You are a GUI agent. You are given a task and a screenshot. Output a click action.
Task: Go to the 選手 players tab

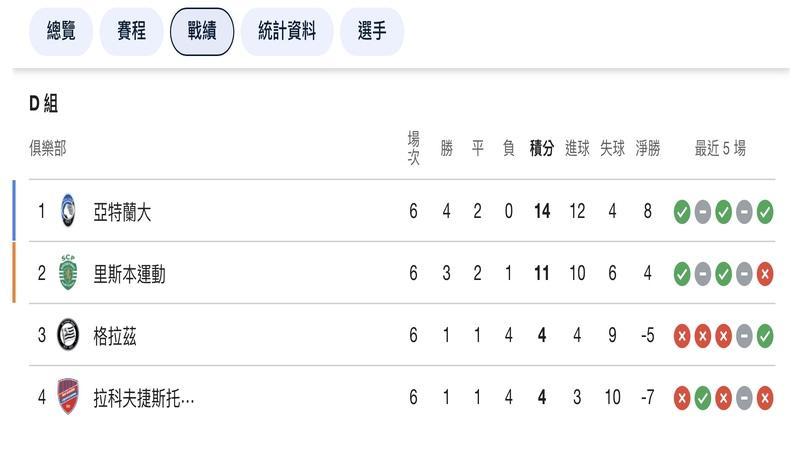(372, 32)
